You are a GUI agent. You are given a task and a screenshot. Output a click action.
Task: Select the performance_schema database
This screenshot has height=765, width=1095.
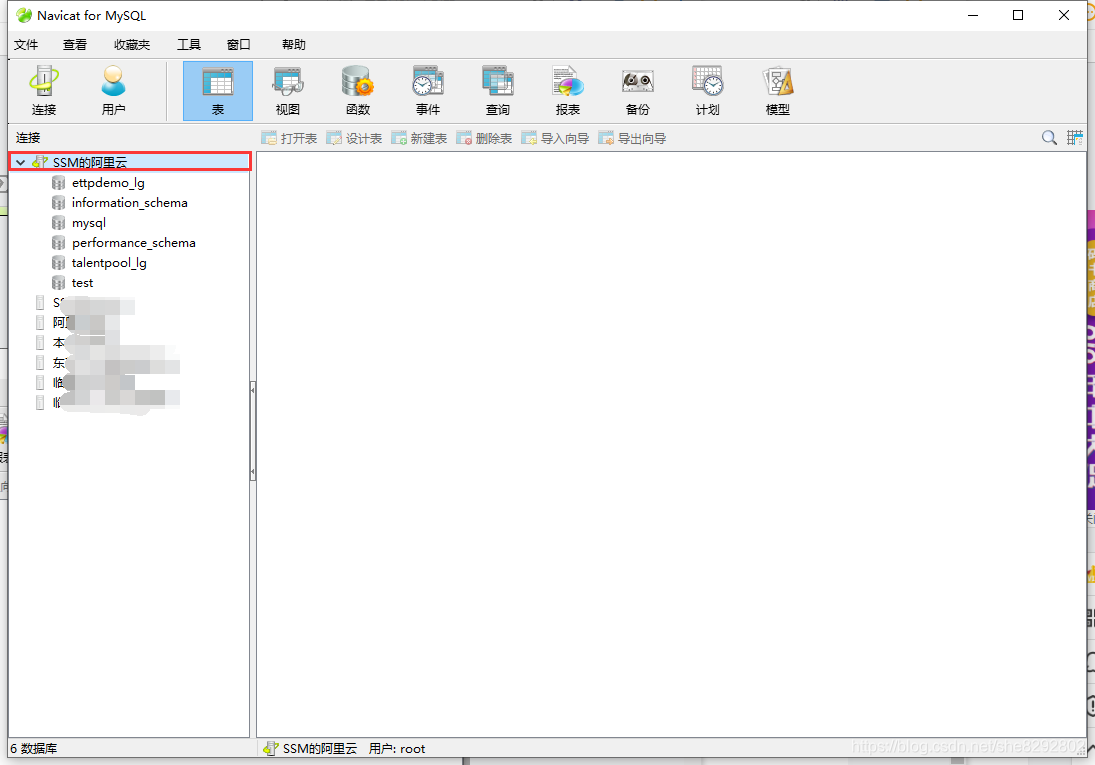[133, 243]
